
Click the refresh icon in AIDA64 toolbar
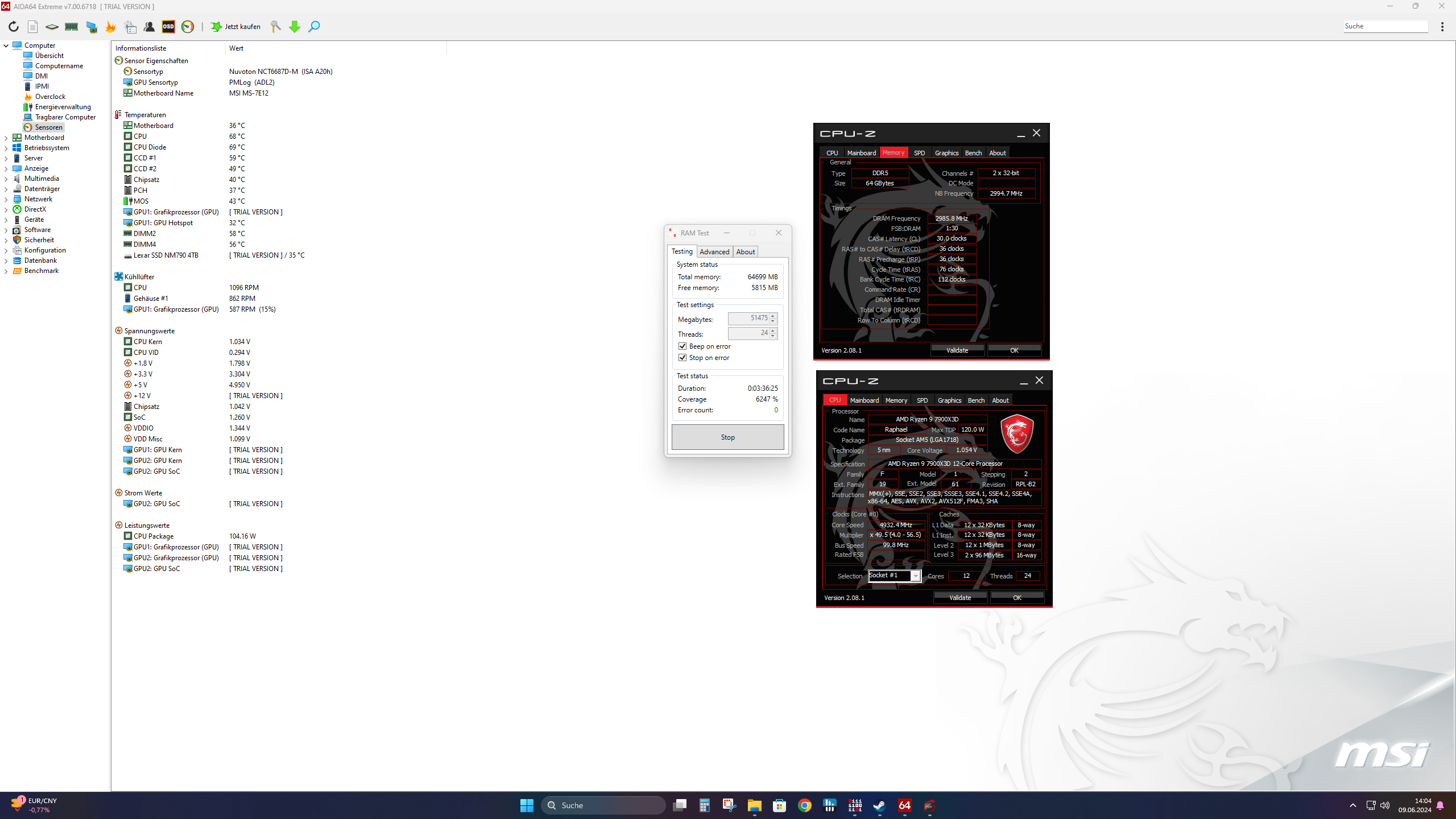[14, 27]
